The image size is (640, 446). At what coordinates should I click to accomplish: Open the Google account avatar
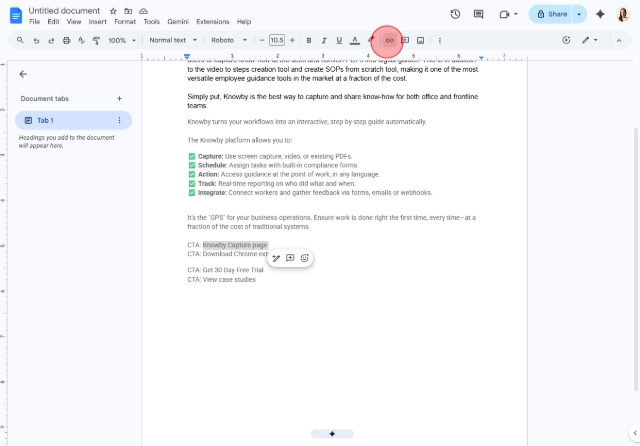[623, 14]
